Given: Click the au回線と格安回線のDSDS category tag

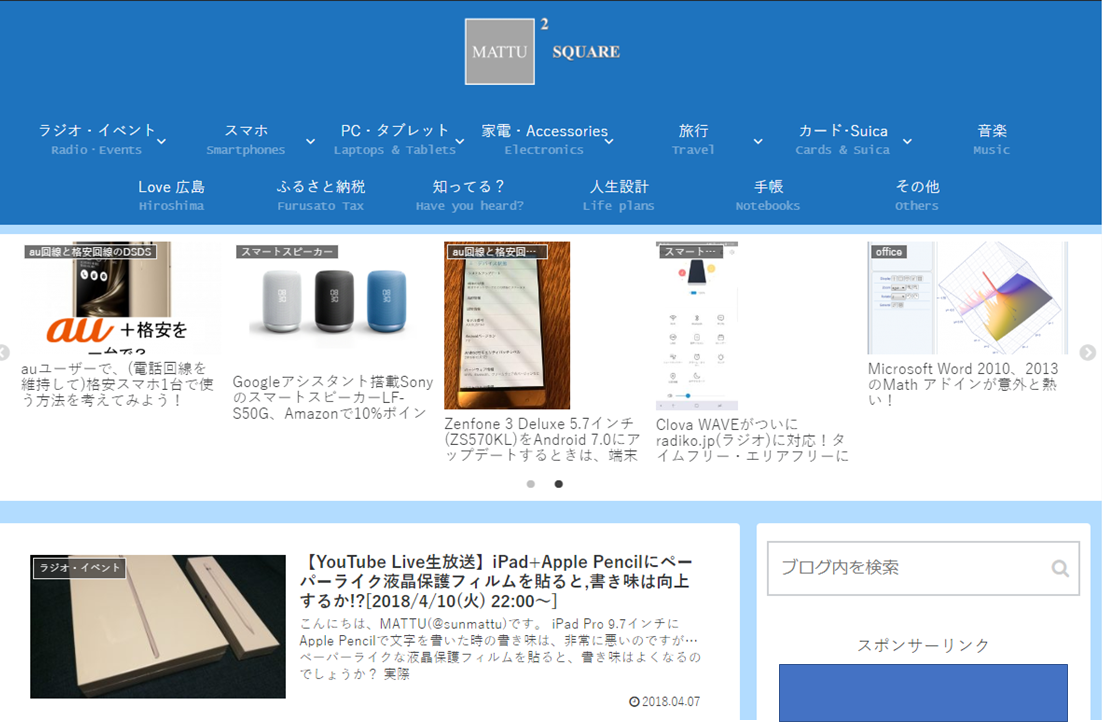Looking at the screenshot, I should 90,252.
